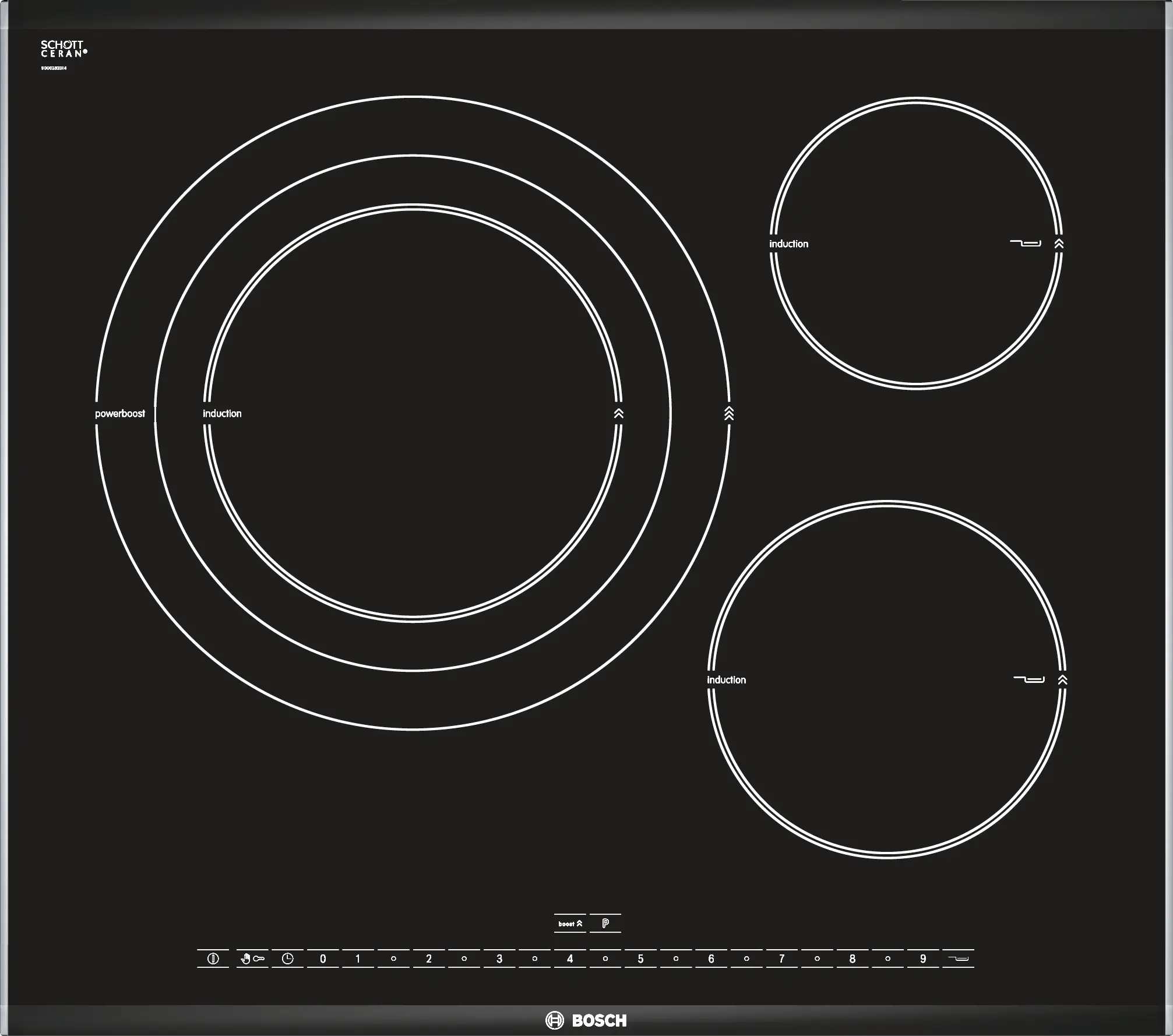The width and height of the screenshot is (1173, 1036).
Task: Tap the pan icon on top-right induction zone
Action: 1026,243
